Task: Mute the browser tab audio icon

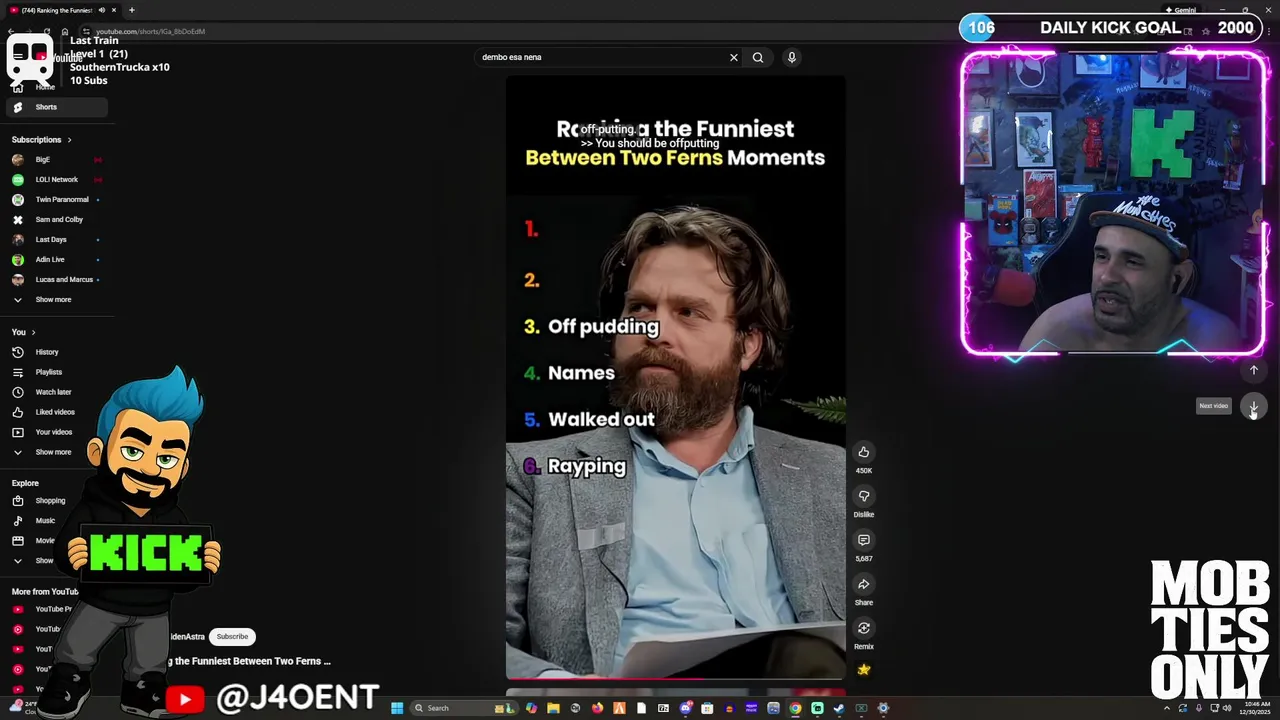Action: point(102,10)
